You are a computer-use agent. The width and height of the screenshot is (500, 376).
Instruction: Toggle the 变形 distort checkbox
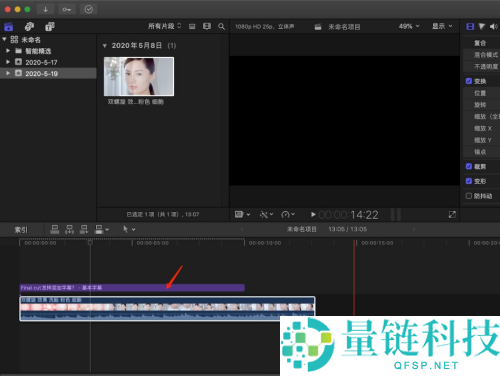(469, 181)
